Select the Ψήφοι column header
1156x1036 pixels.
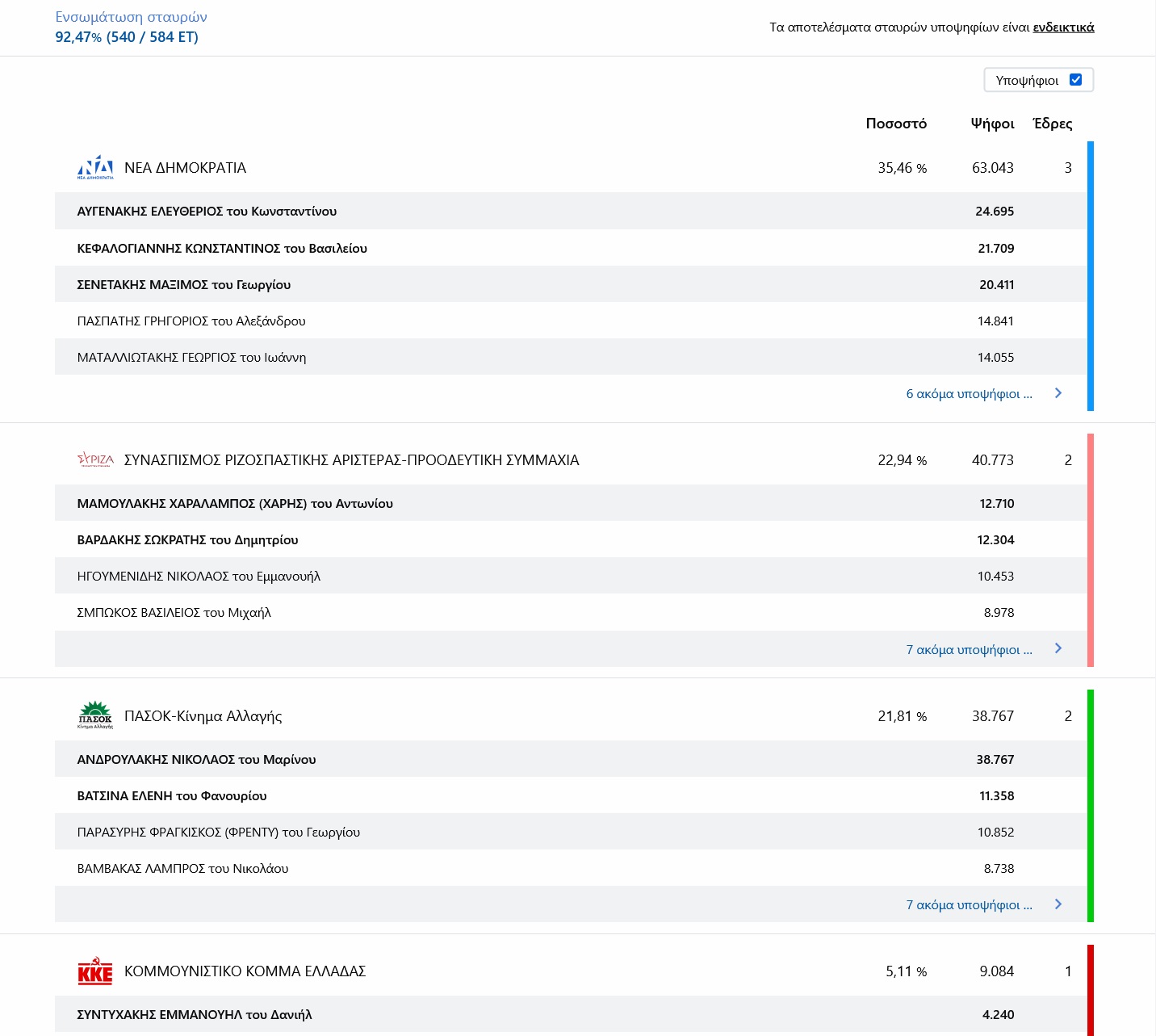pyautogui.click(x=992, y=124)
